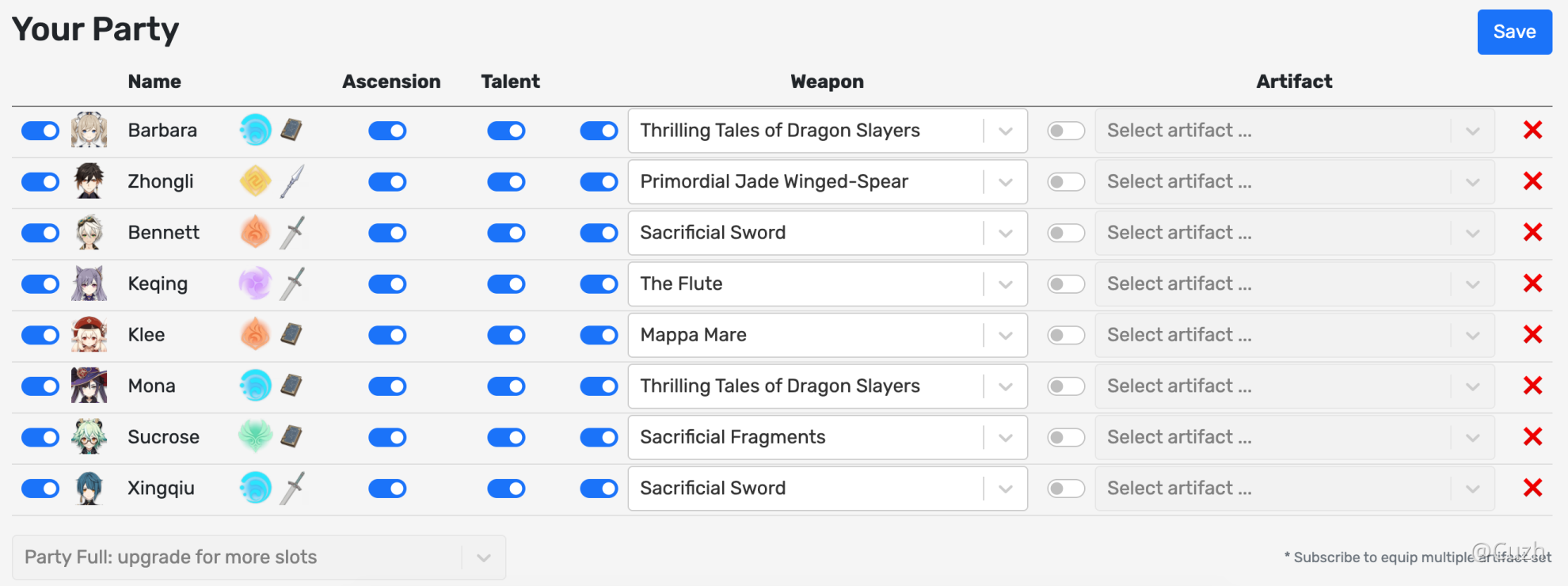Screen dimensions: 1568x586
Task: Click Zhongli's polearm weapon type icon
Action: tap(291, 181)
